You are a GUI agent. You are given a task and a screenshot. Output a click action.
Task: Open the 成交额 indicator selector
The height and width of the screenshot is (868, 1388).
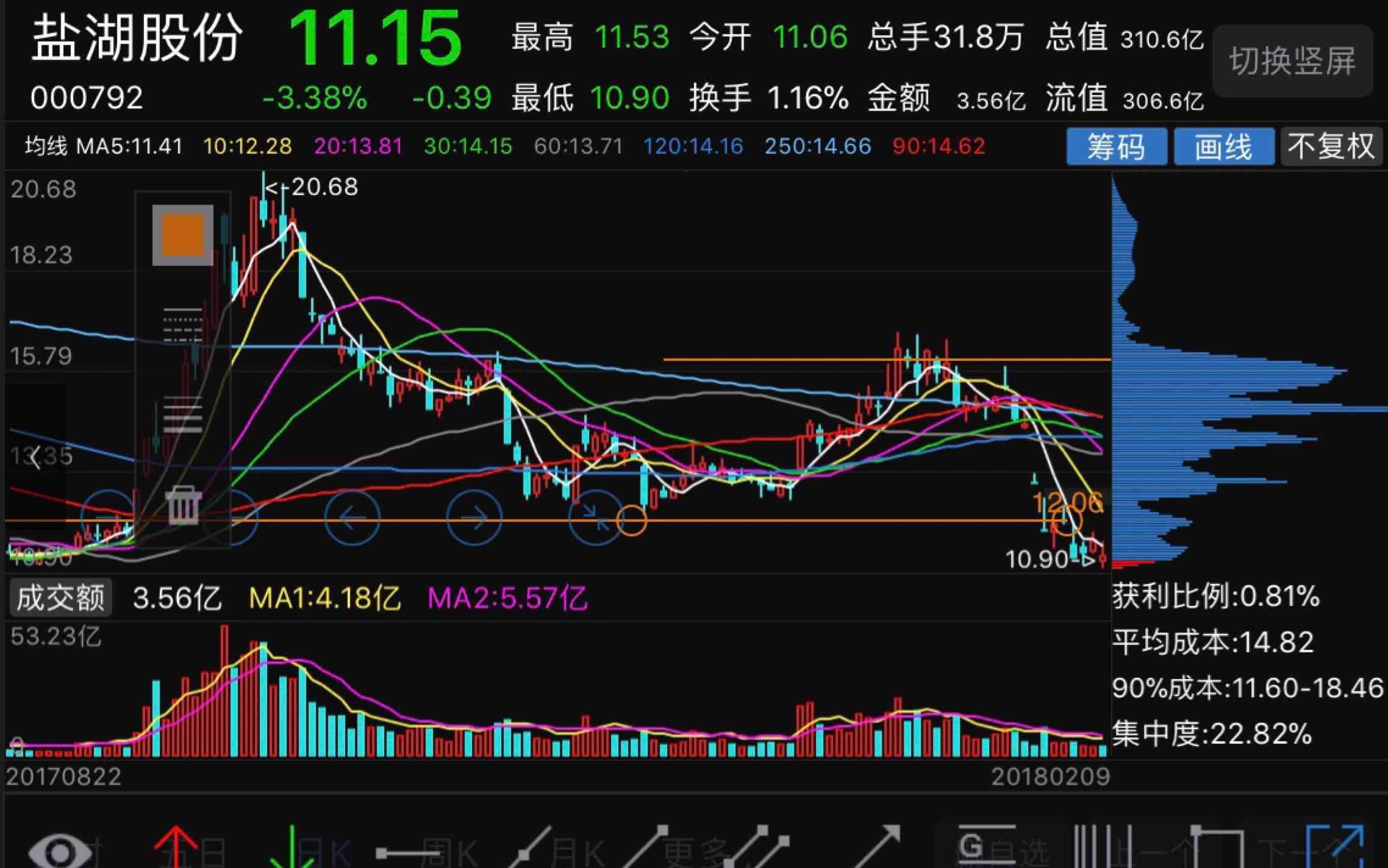(60, 597)
